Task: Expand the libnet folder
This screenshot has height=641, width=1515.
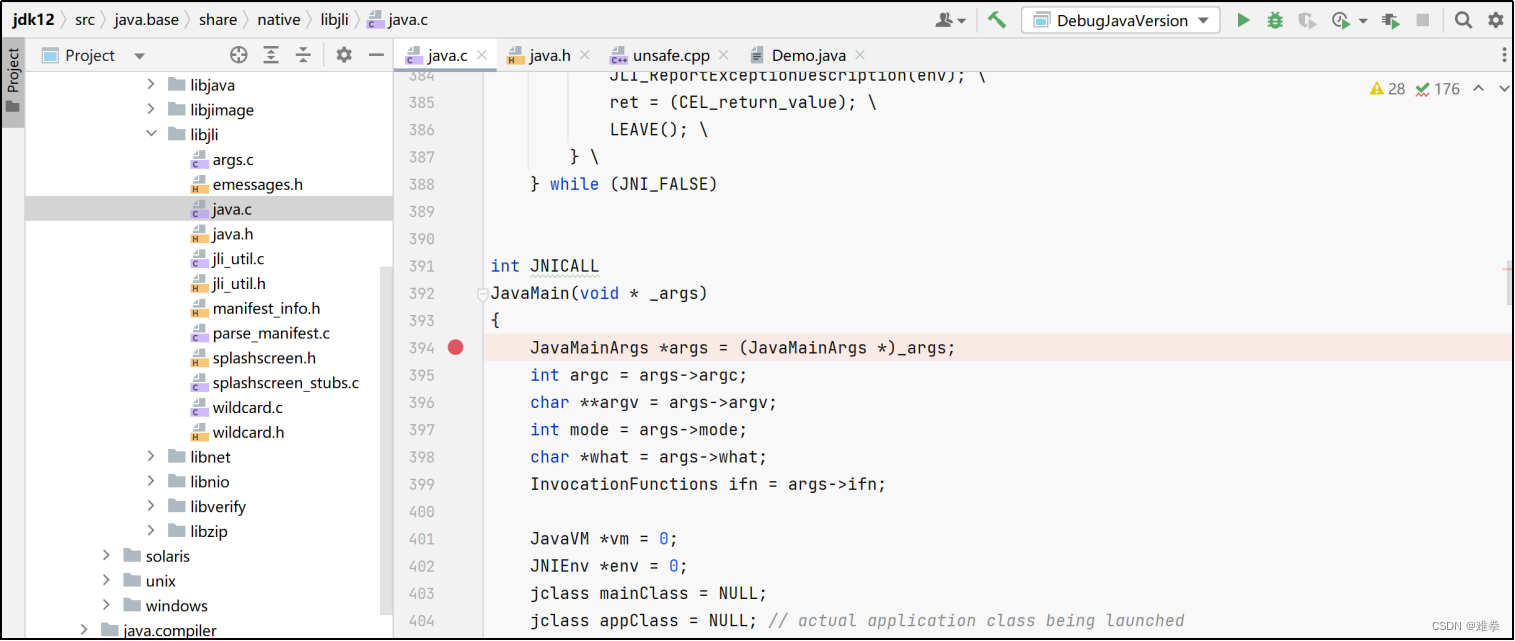Action: tap(151, 456)
